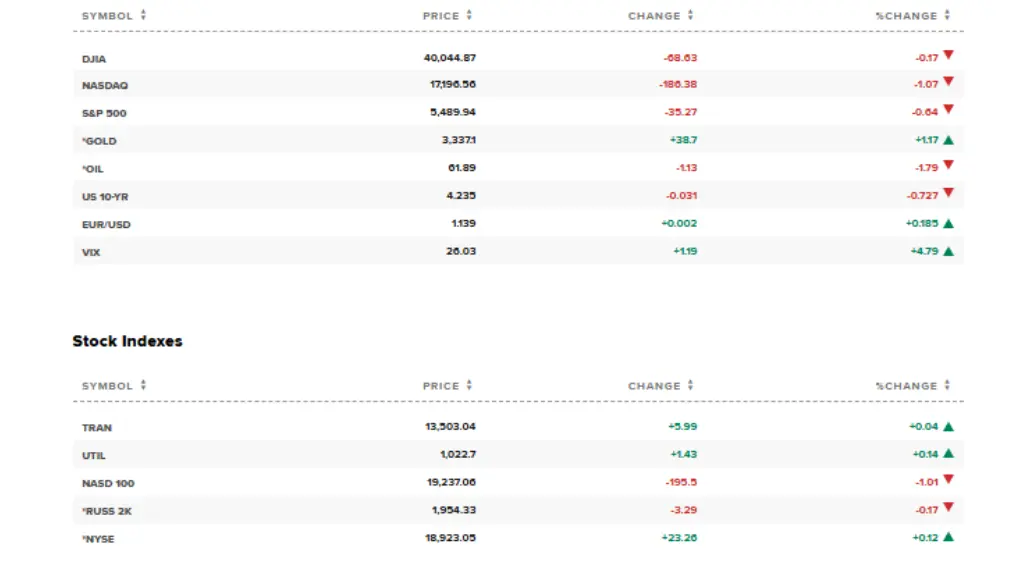
Task: Select RUSS 2K price 1,954.33
Action: 454,510
